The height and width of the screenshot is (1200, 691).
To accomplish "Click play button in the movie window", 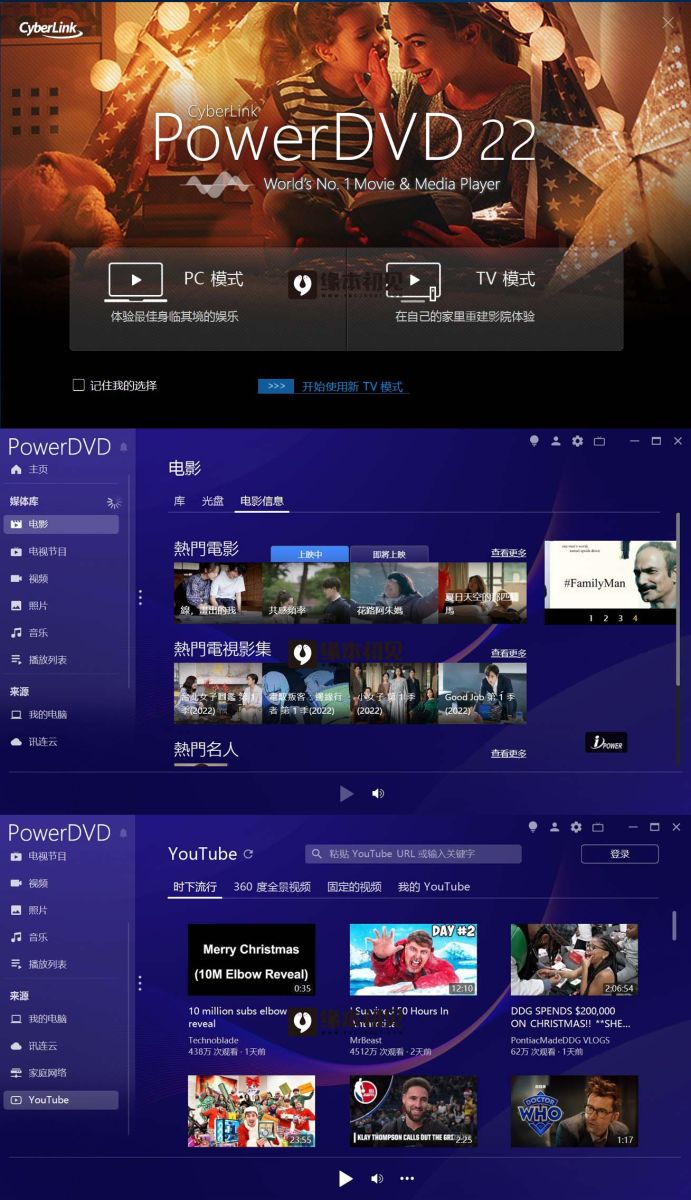I will pyautogui.click(x=346, y=793).
